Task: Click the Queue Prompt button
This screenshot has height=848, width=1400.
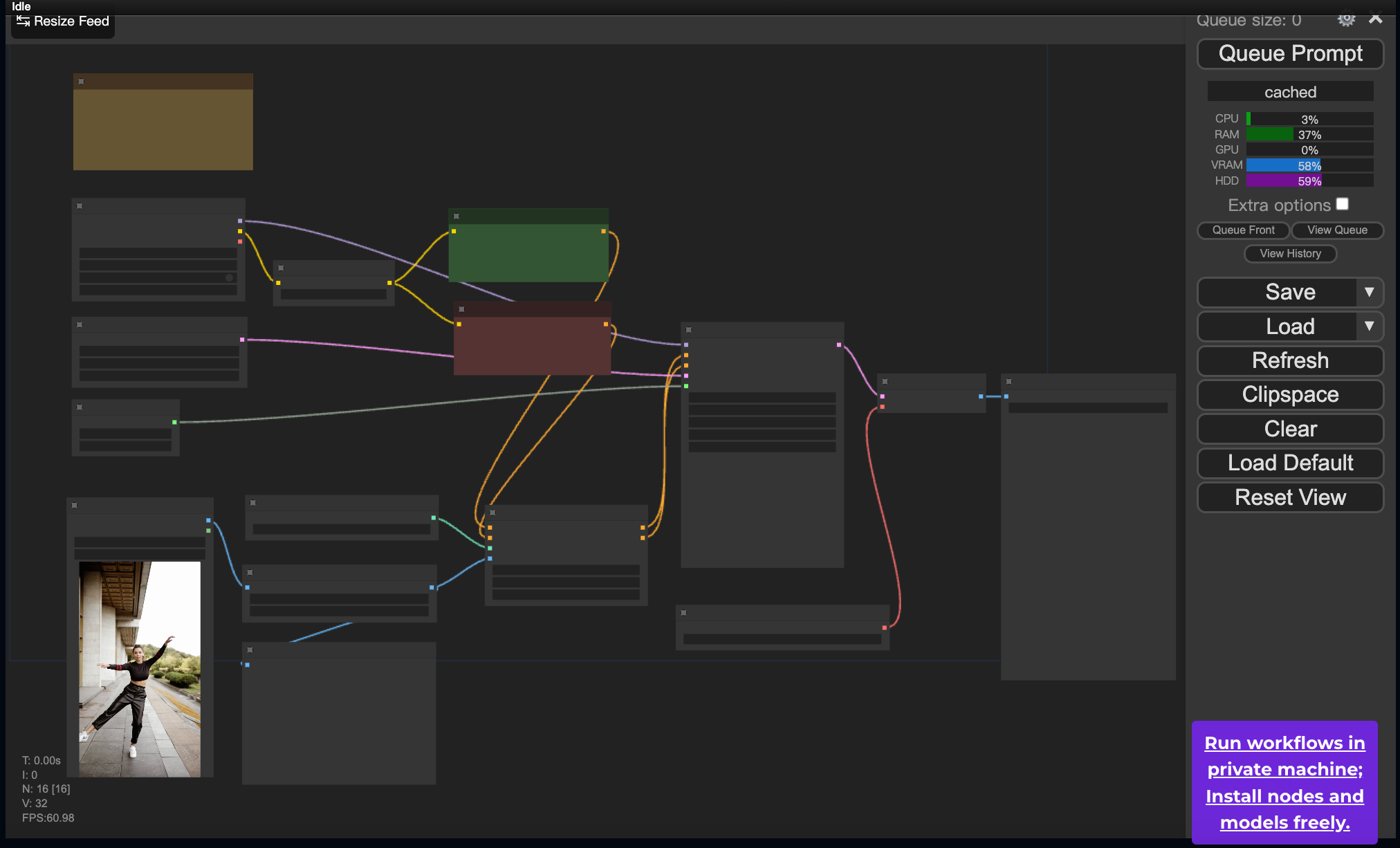Action: tap(1290, 53)
